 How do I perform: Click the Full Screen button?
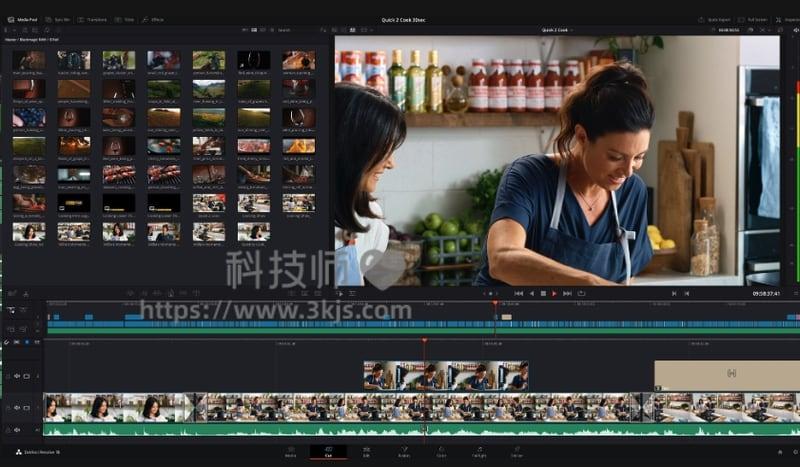753,19
